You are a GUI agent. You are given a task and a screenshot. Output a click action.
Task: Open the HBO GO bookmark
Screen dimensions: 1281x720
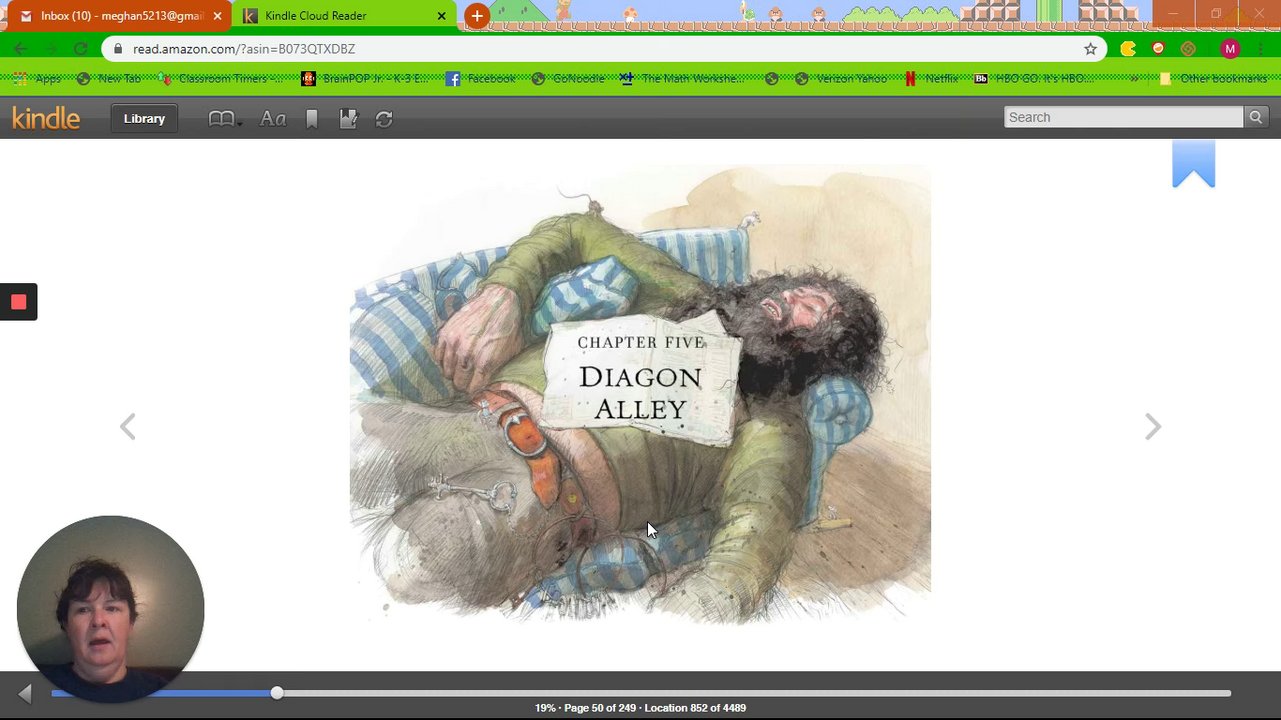[x=1034, y=78]
